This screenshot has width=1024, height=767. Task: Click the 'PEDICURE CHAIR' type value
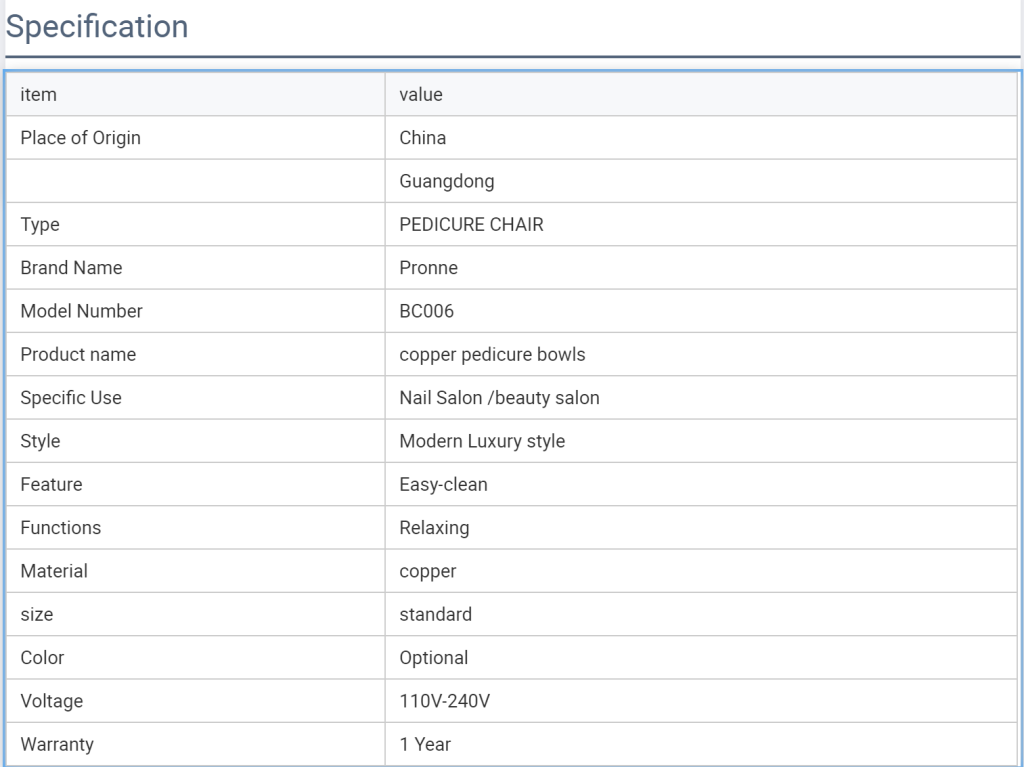(x=471, y=225)
